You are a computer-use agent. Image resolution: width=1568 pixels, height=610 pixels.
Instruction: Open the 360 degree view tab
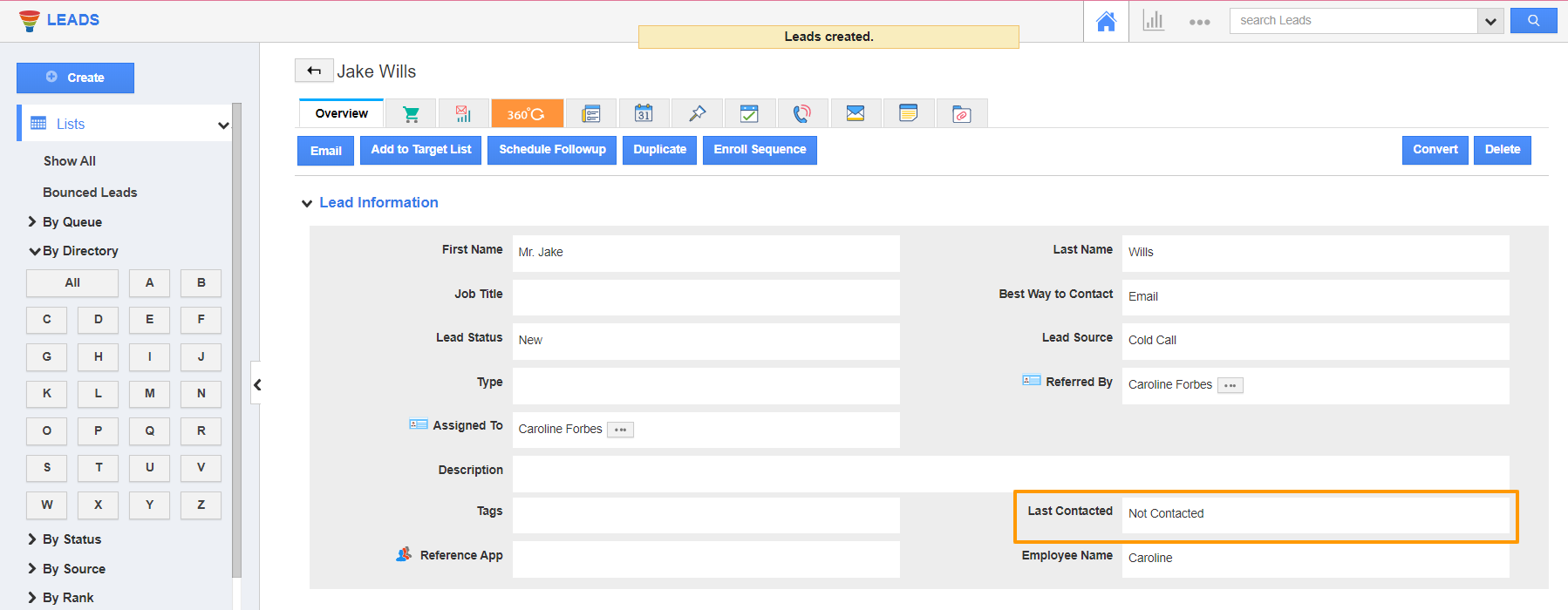pyautogui.click(x=527, y=114)
